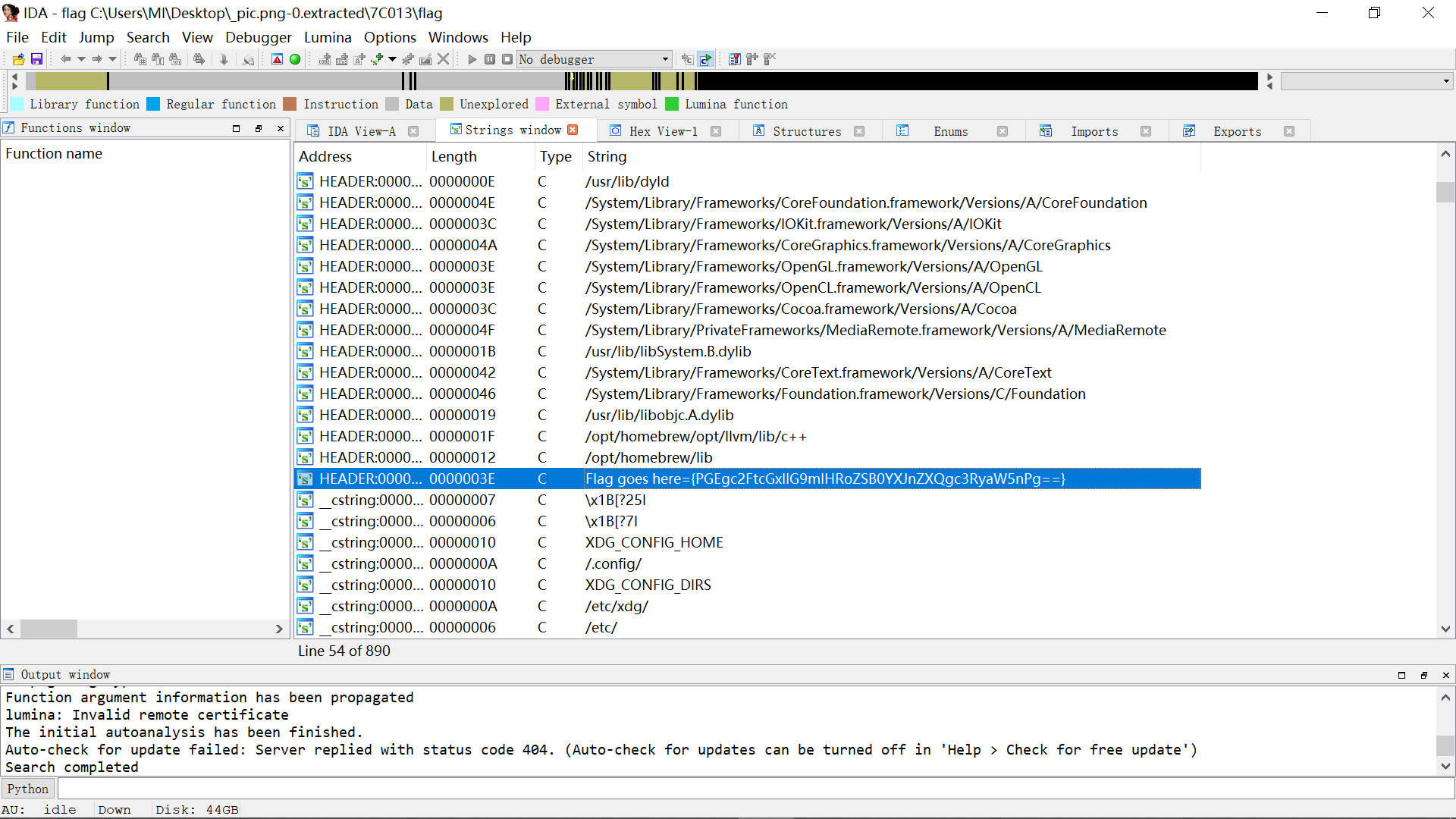This screenshot has width=1456, height=819.
Task: Click the Search byte sequence binoculars icon
Action: 175,59
